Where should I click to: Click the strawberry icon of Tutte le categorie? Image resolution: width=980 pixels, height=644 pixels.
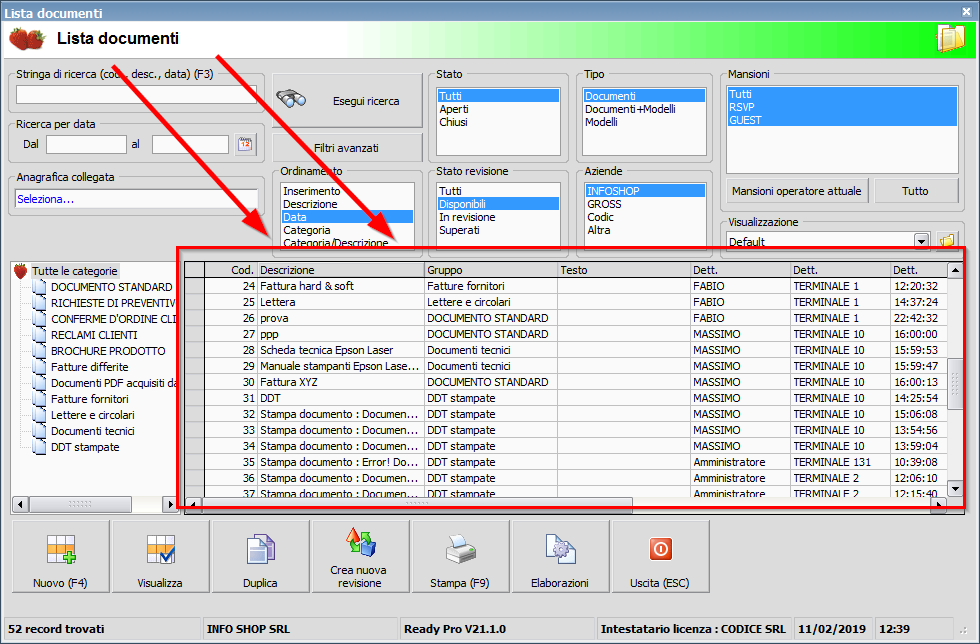(x=21, y=271)
